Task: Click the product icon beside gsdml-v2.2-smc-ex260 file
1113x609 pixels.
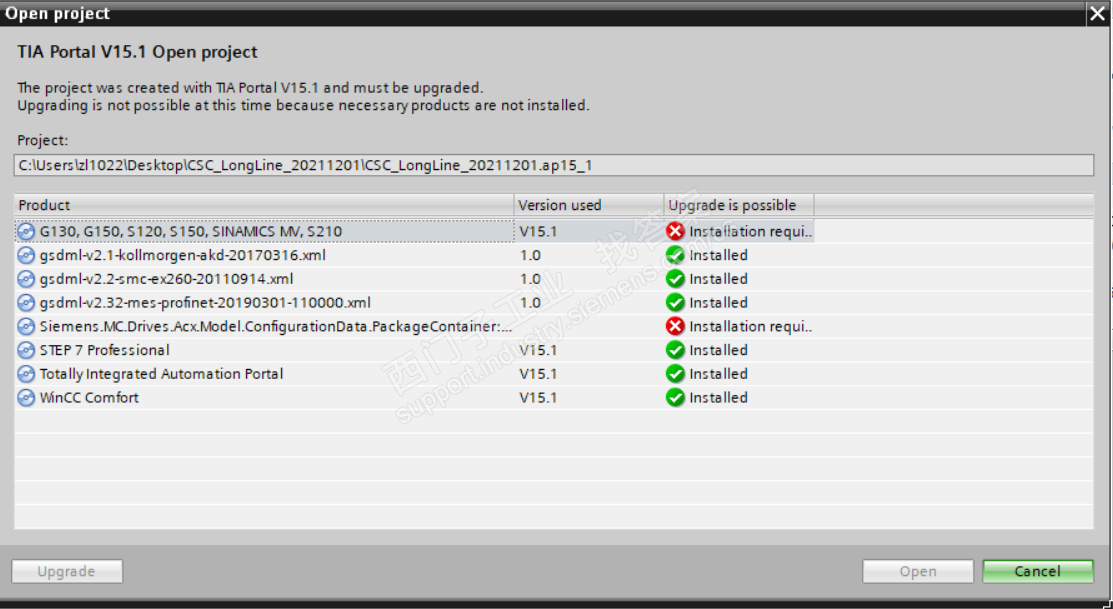Action: click(26, 279)
